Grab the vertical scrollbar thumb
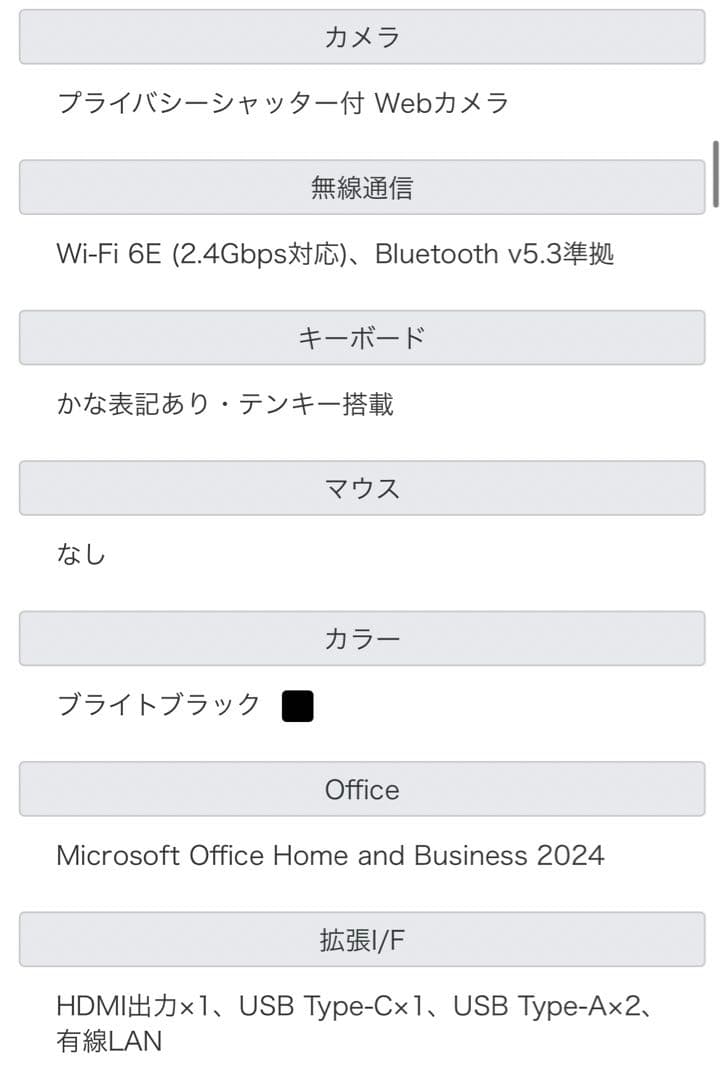The height and width of the screenshot is (1080, 725). coord(716,174)
